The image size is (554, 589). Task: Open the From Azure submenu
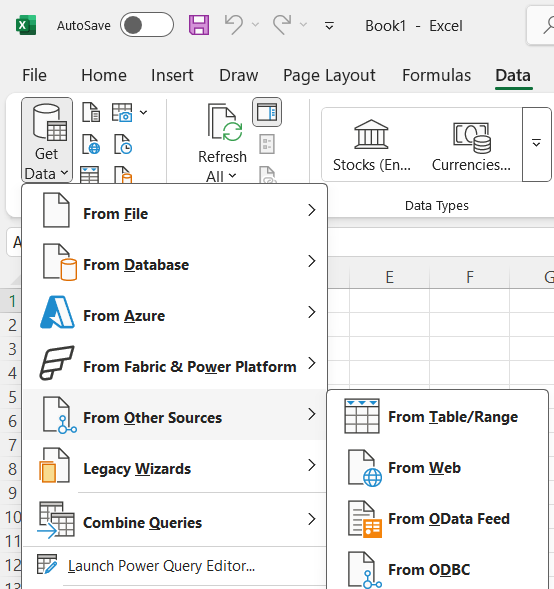coord(175,313)
